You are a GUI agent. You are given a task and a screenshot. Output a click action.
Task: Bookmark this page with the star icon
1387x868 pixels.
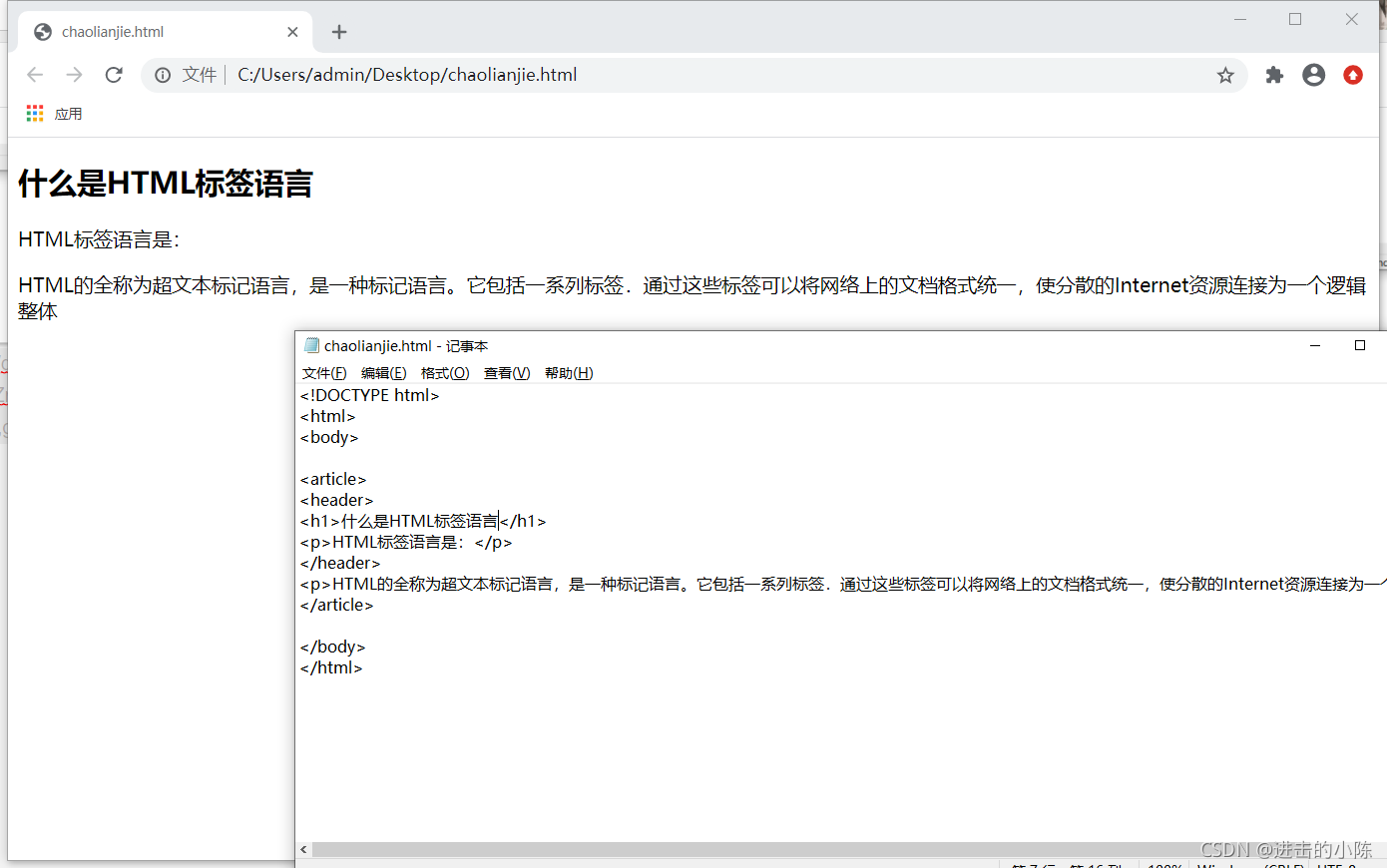pyautogui.click(x=1225, y=75)
